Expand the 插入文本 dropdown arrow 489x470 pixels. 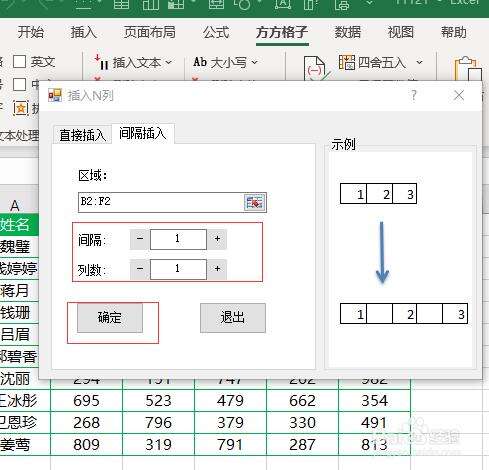(168, 62)
